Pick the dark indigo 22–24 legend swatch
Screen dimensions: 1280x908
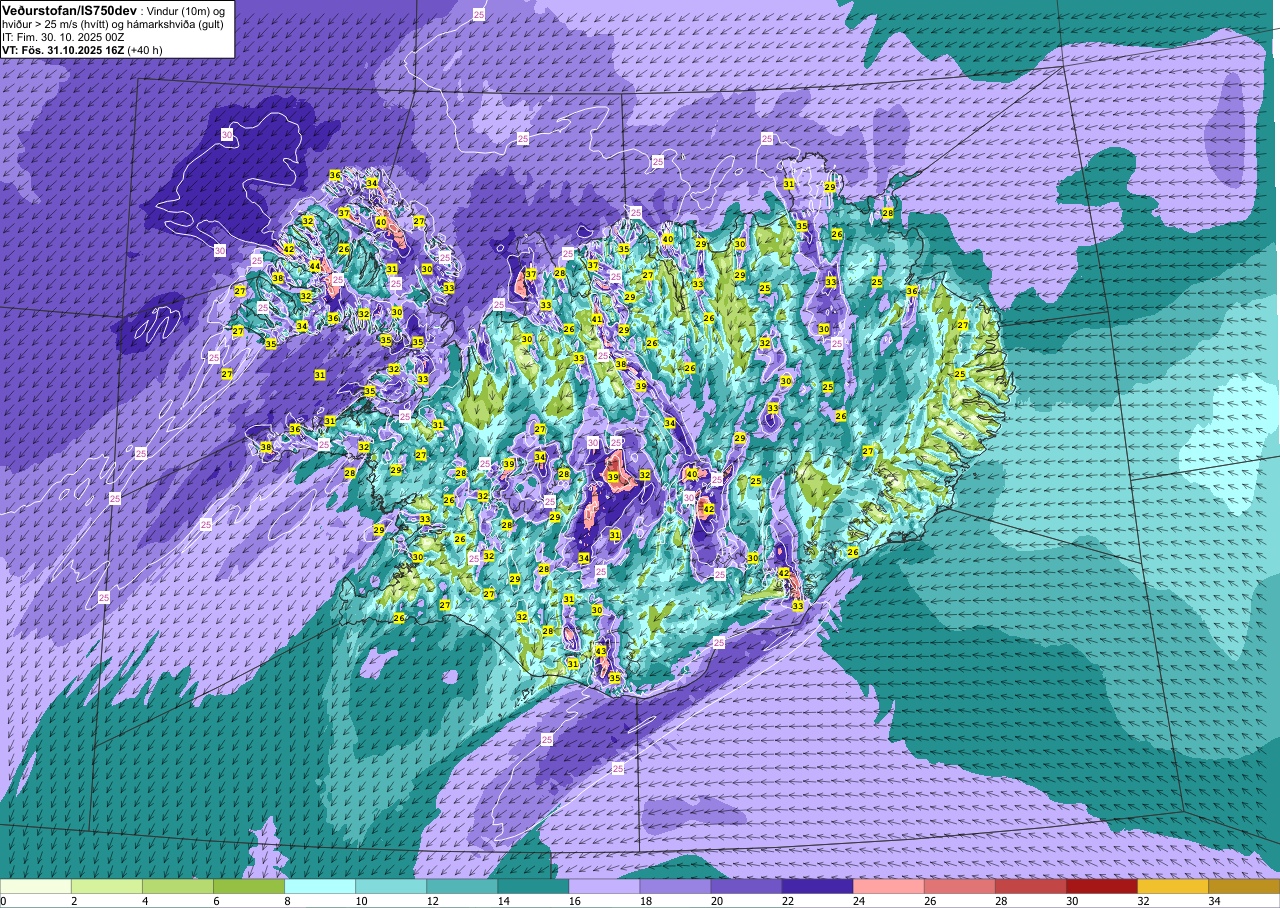pyautogui.click(x=817, y=886)
